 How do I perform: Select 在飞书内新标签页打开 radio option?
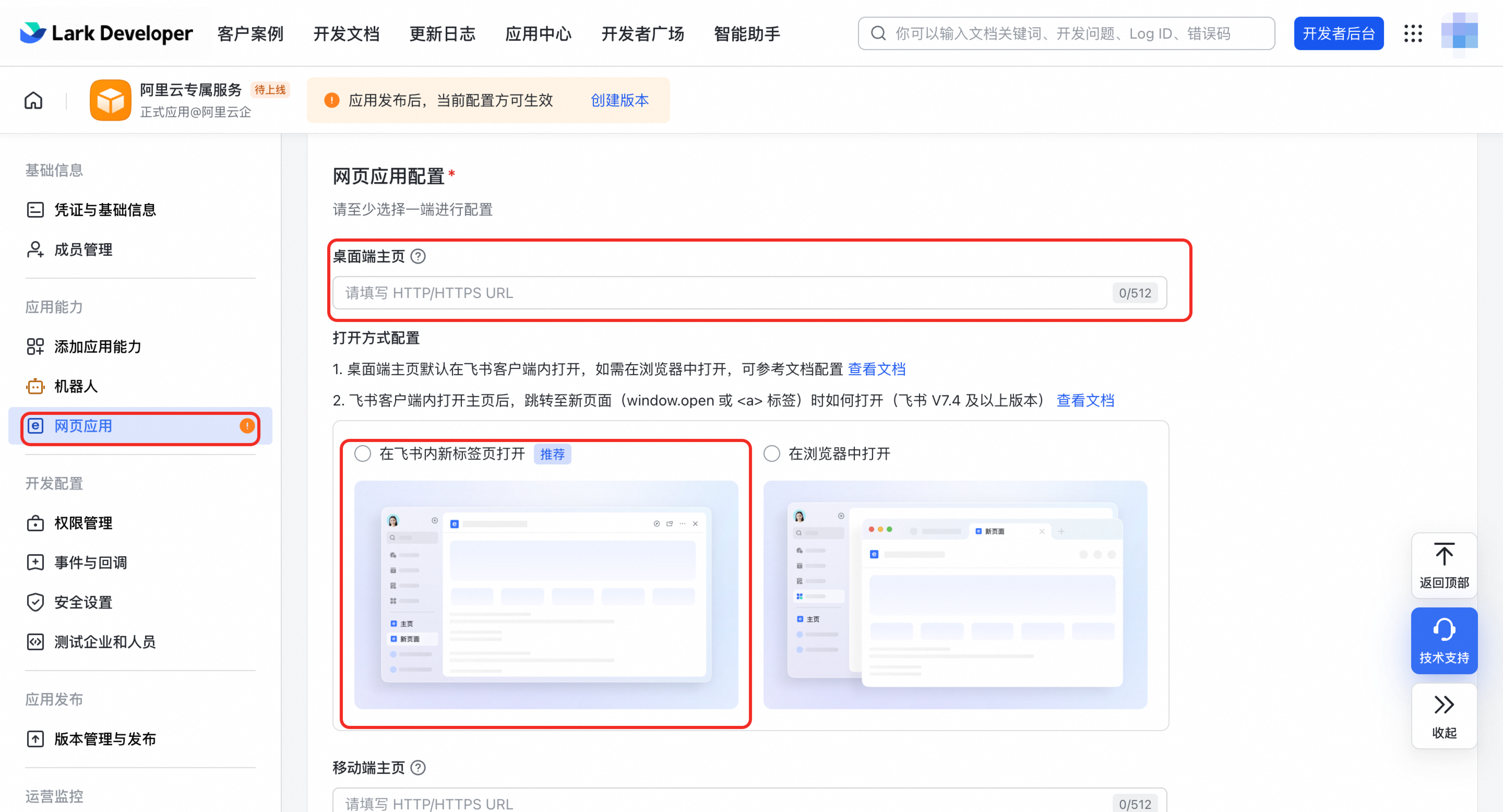362,453
